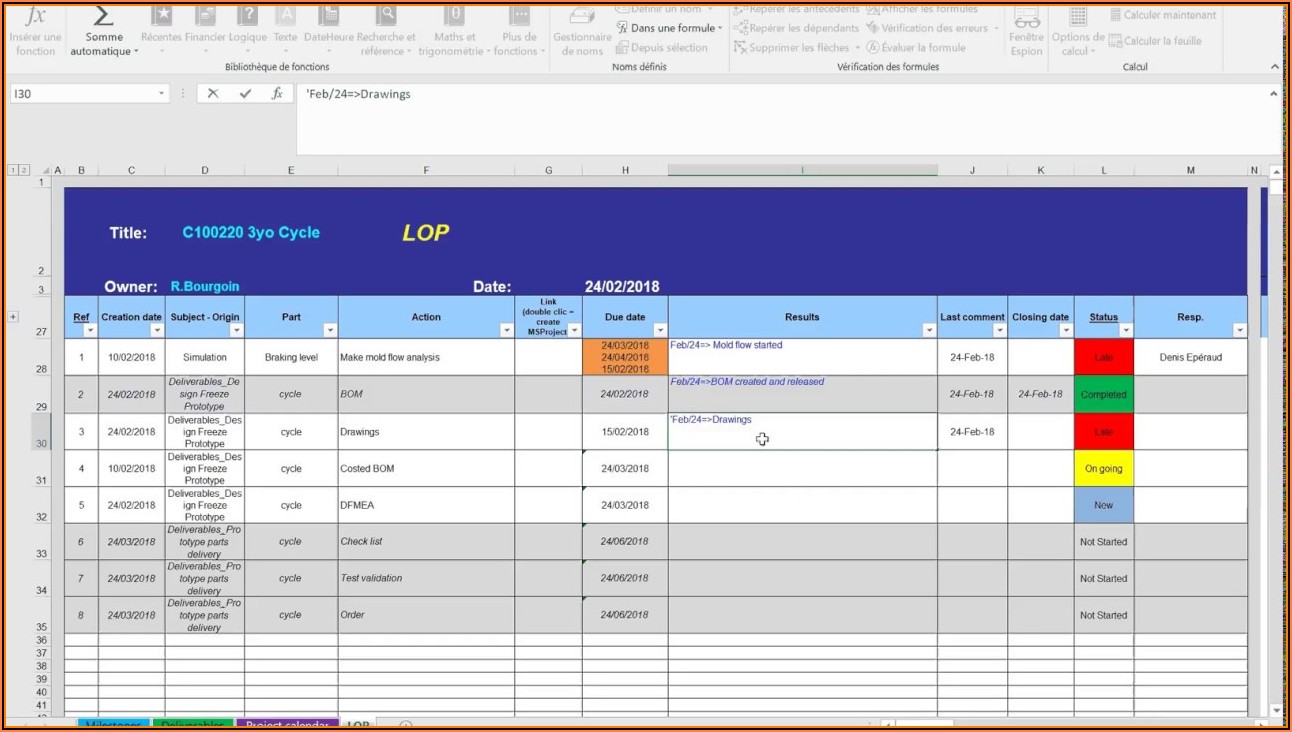Click the Somme automatique sigma icon
This screenshot has width=1292, height=732.
103,17
